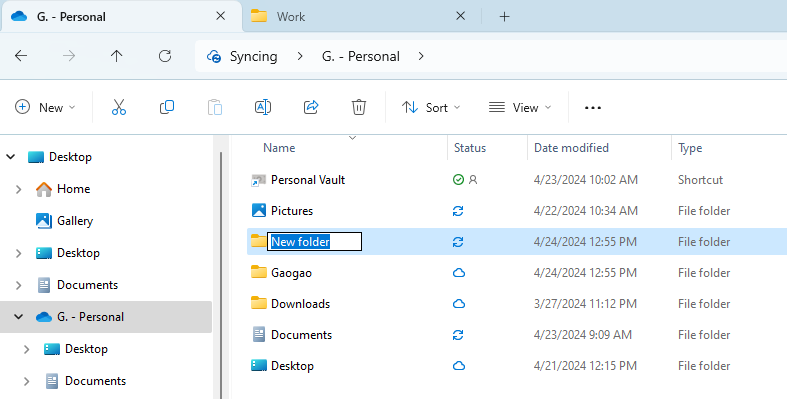Open the View dropdown menu
Screen dimensions: 787x399
click(x=520, y=107)
